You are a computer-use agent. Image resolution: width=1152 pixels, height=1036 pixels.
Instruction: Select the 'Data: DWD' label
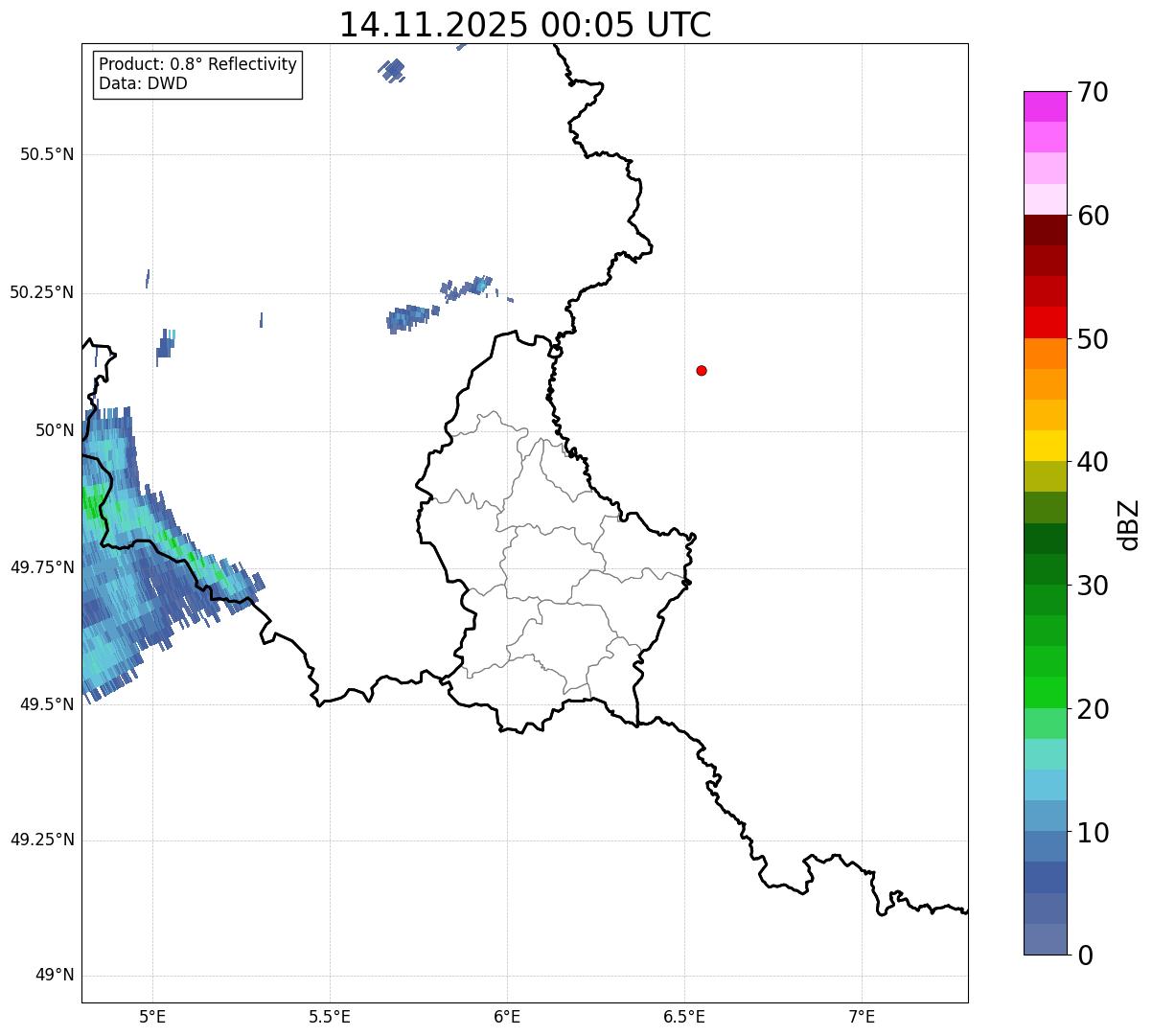[143, 83]
